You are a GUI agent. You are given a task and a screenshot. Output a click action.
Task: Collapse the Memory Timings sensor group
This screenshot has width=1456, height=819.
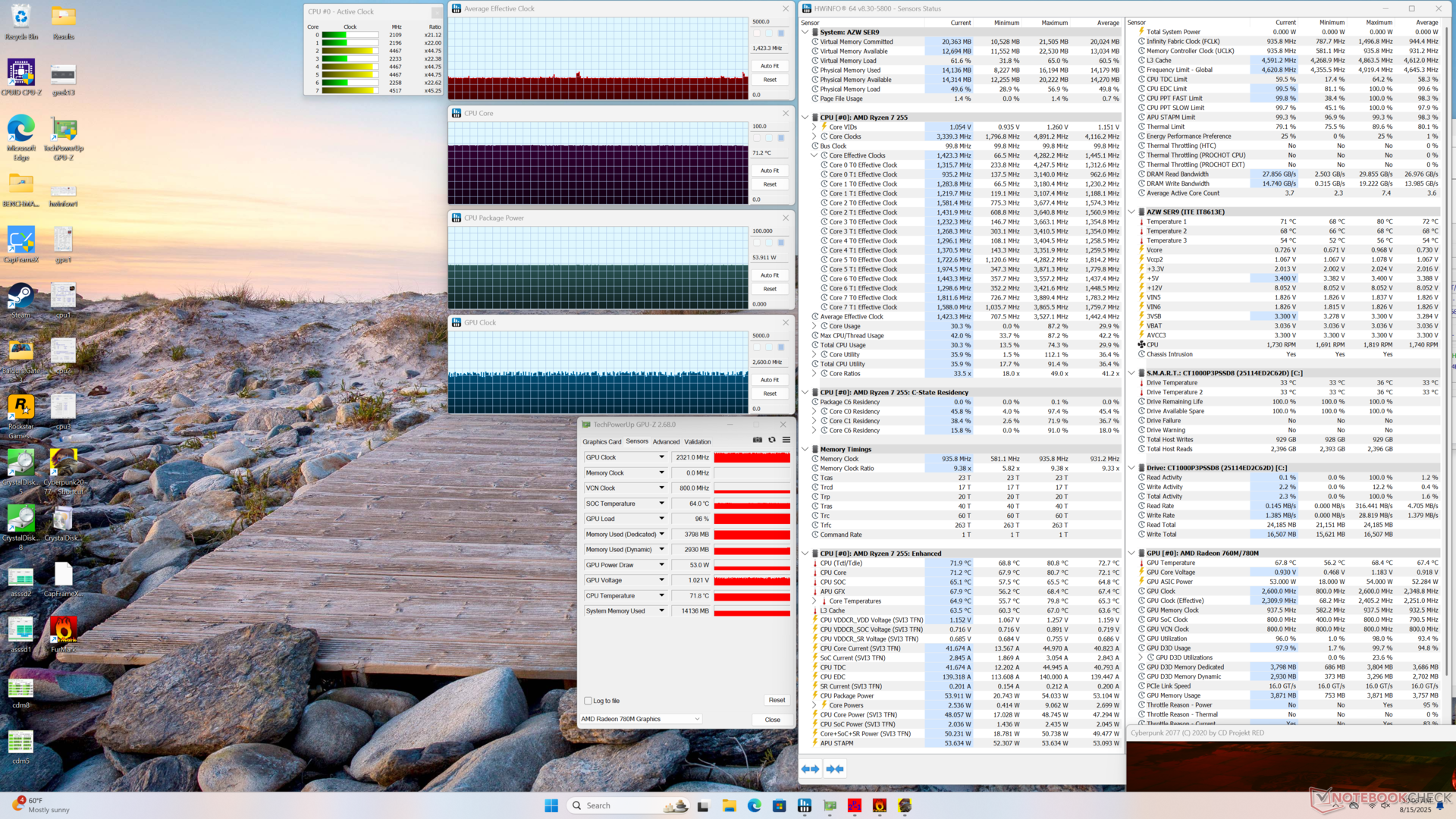coord(805,450)
